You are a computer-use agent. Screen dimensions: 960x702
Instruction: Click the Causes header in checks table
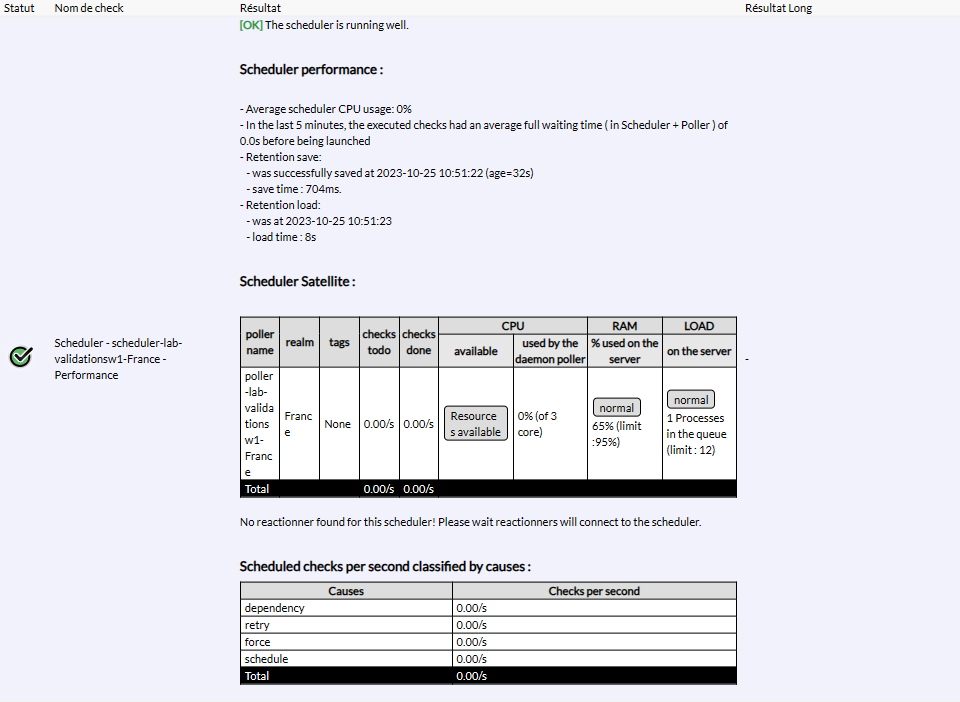[x=346, y=591]
